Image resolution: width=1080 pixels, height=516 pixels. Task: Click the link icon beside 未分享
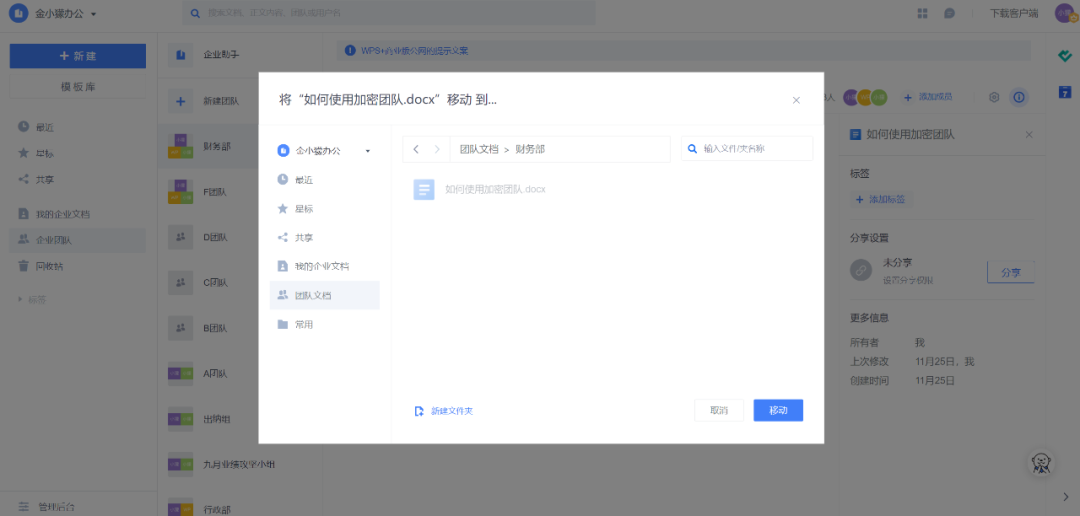pyautogui.click(x=861, y=270)
